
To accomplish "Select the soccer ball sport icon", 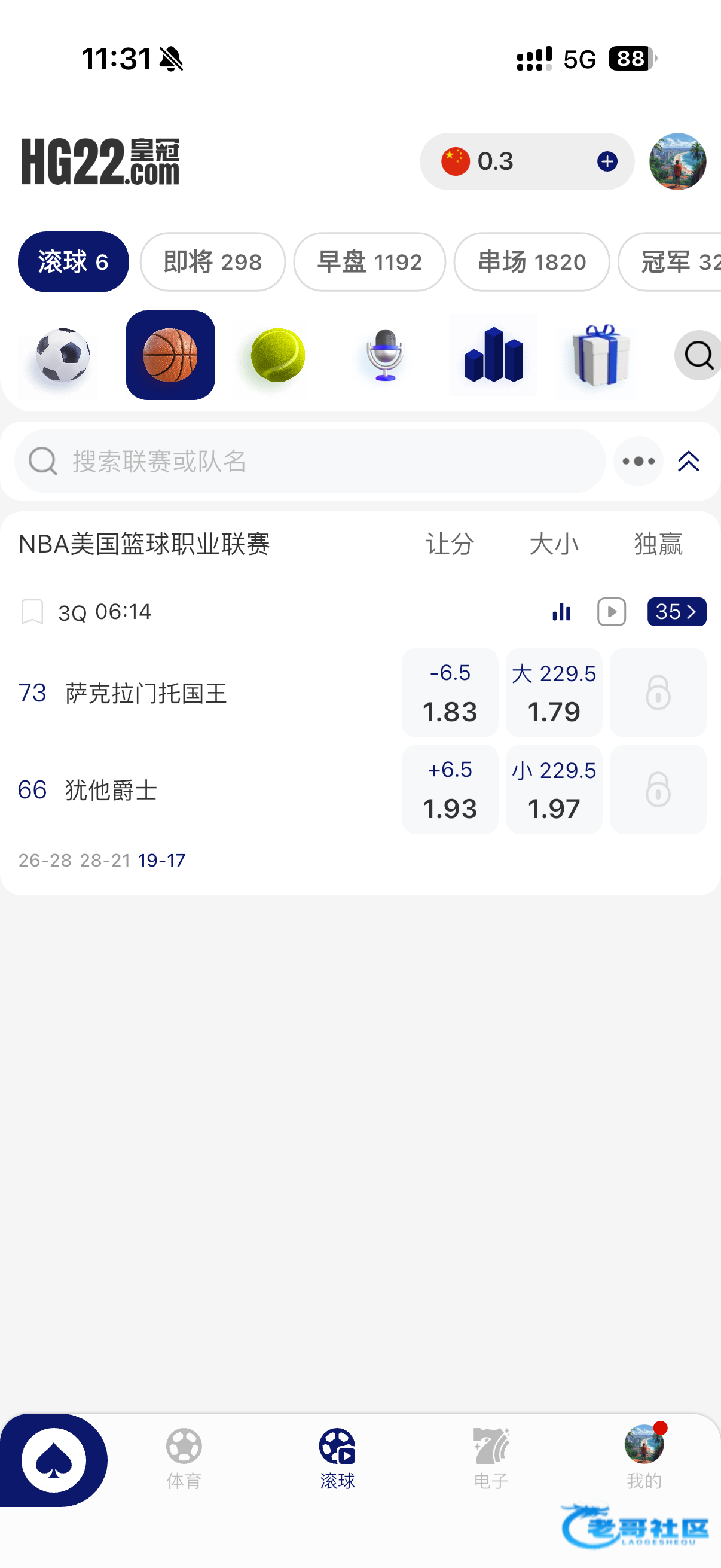I will (62, 355).
